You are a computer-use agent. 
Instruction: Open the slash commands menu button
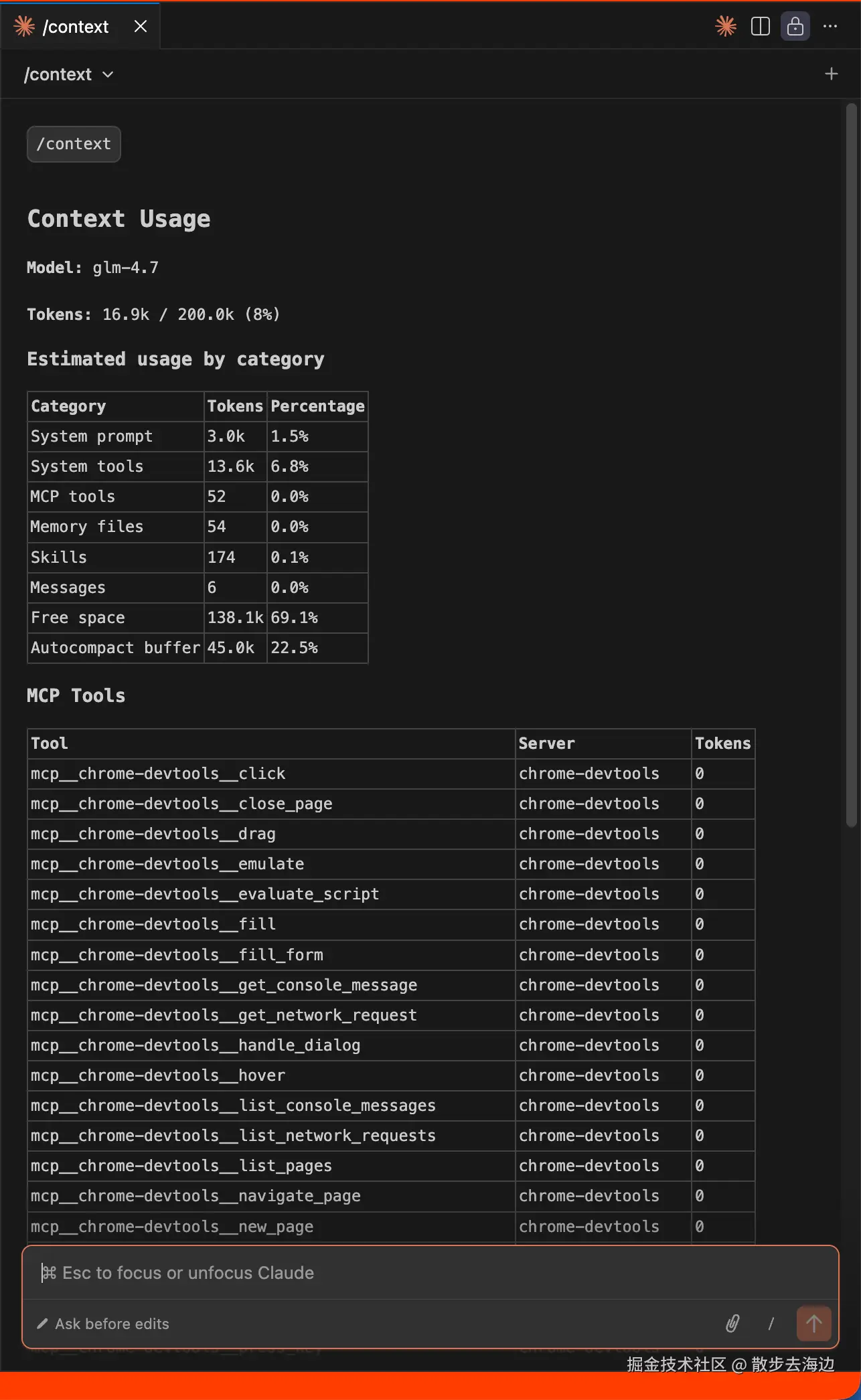point(771,1323)
